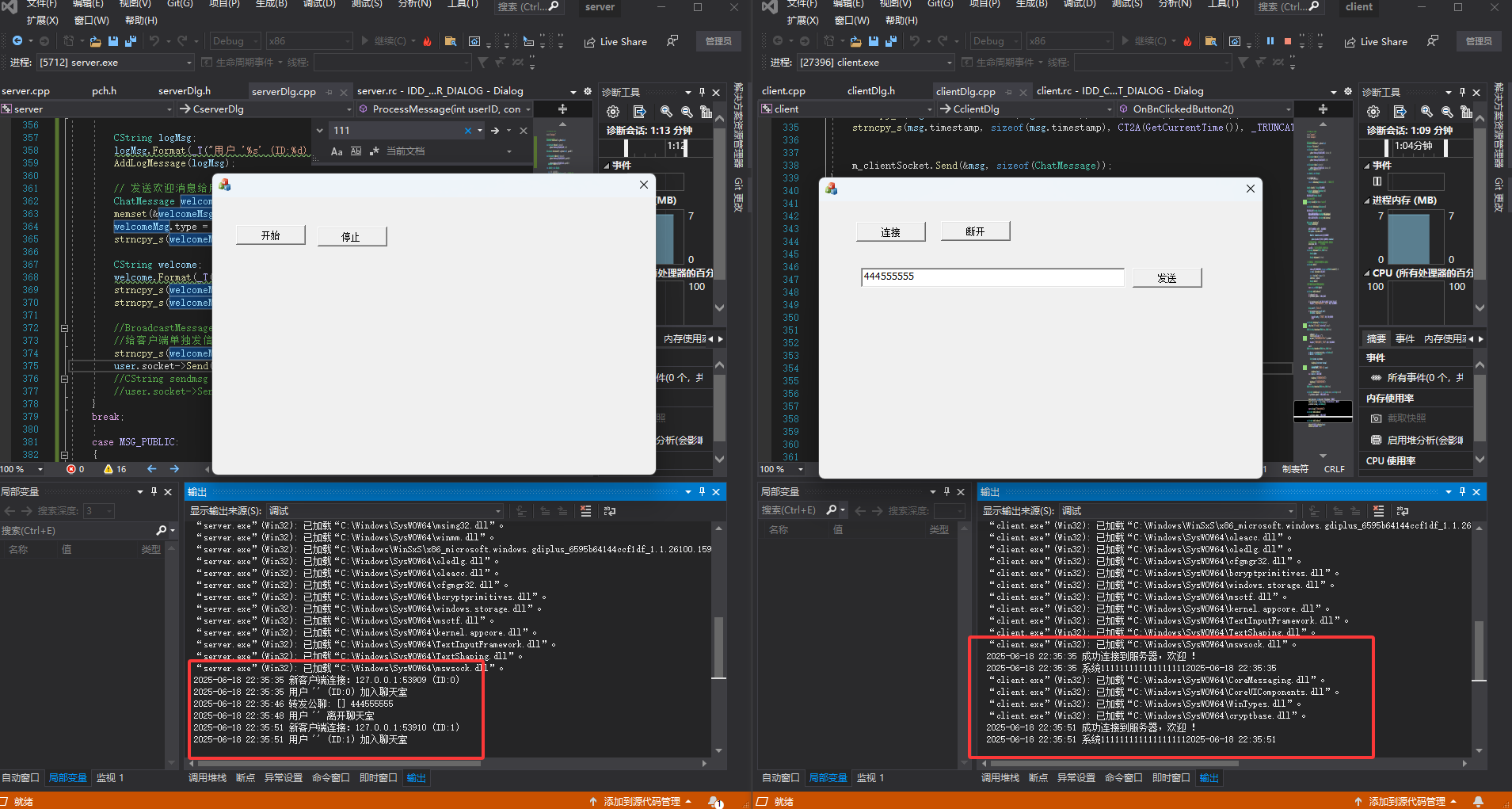Click 开始 button in server dialog
1512x809 pixels.
(x=271, y=235)
